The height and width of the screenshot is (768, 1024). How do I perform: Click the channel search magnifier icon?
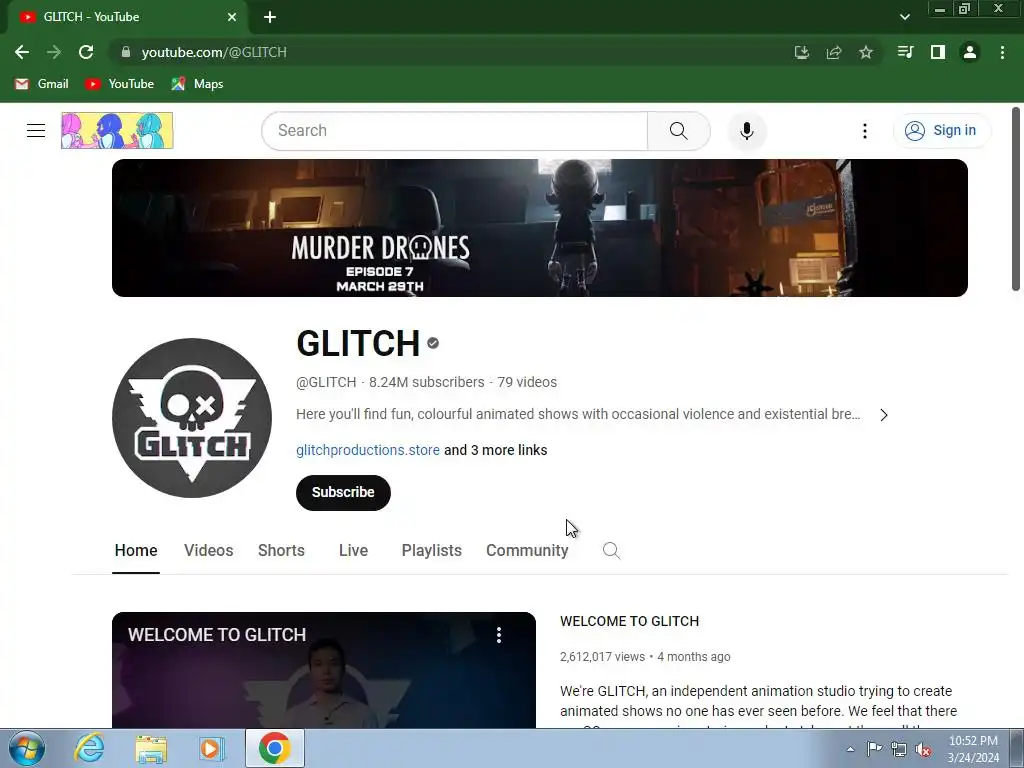pyautogui.click(x=611, y=551)
